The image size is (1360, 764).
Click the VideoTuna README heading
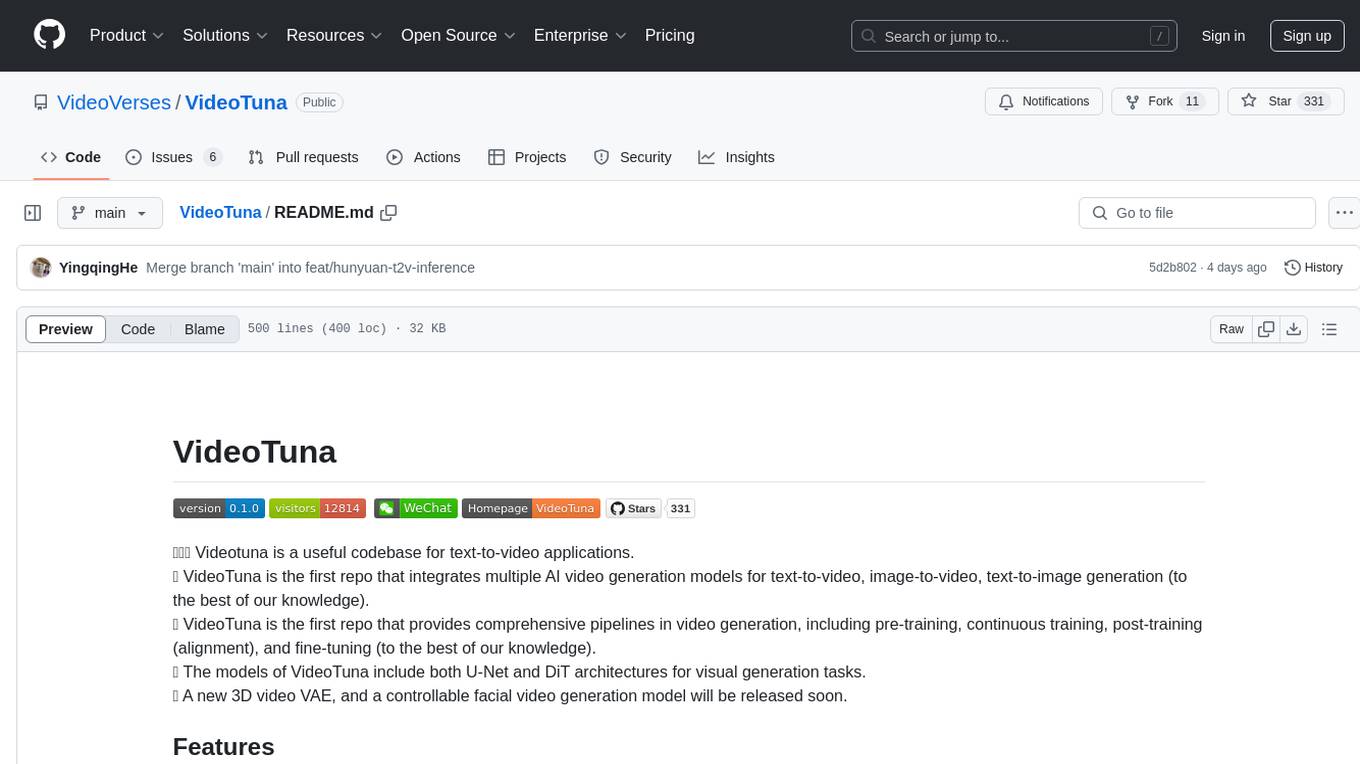(254, 451)
